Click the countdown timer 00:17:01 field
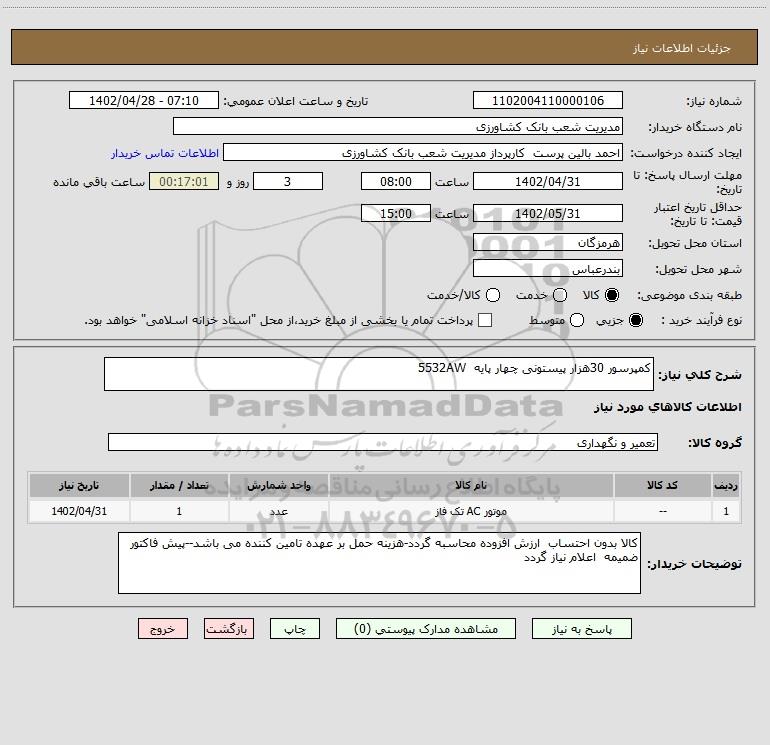Viewport: 770px width, 745px height. click(184, 181)
